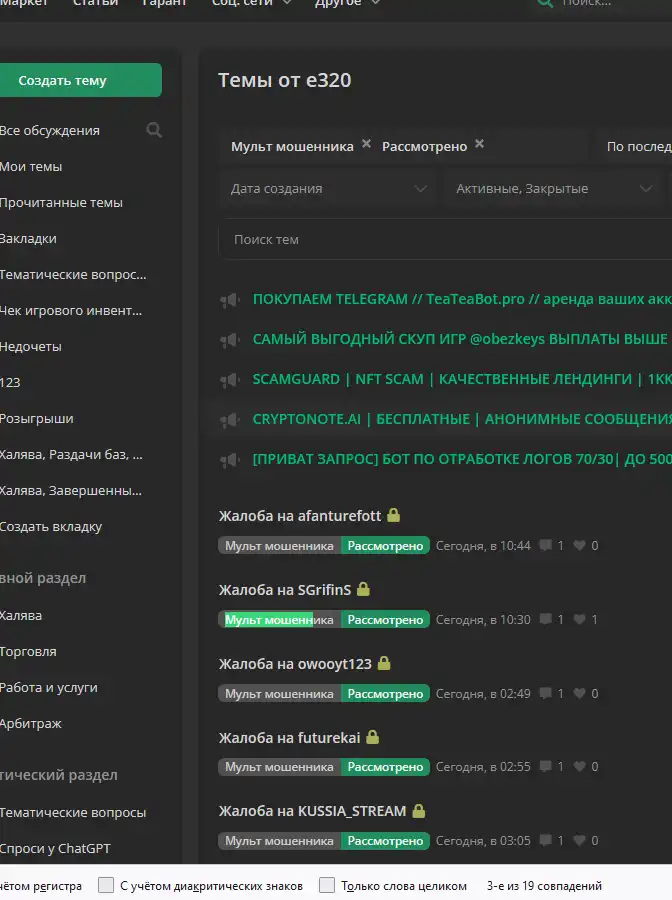Open sidebar tab named 123
This screenshot has height=900, width=672.
10,382
